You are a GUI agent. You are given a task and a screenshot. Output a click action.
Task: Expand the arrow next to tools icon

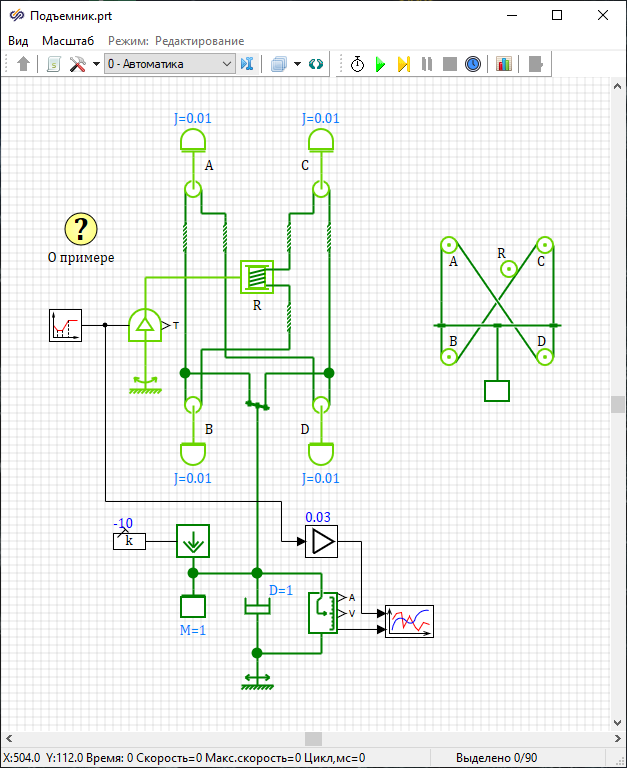click(x=96, y=64)
